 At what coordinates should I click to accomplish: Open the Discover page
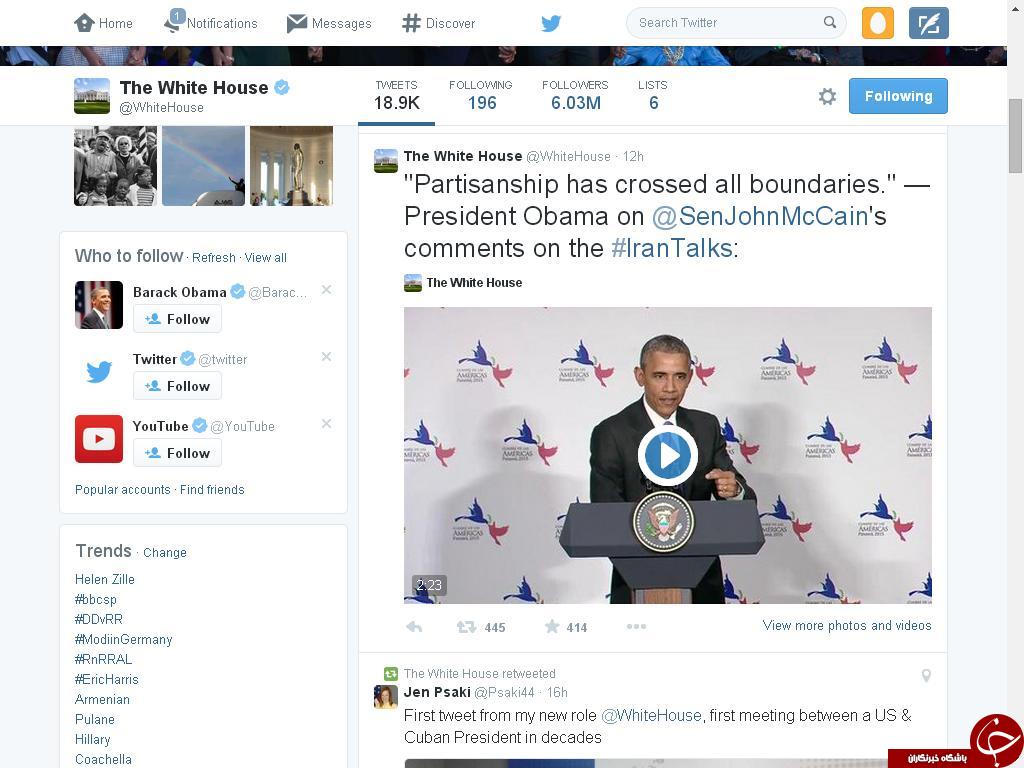pos(439,24)
